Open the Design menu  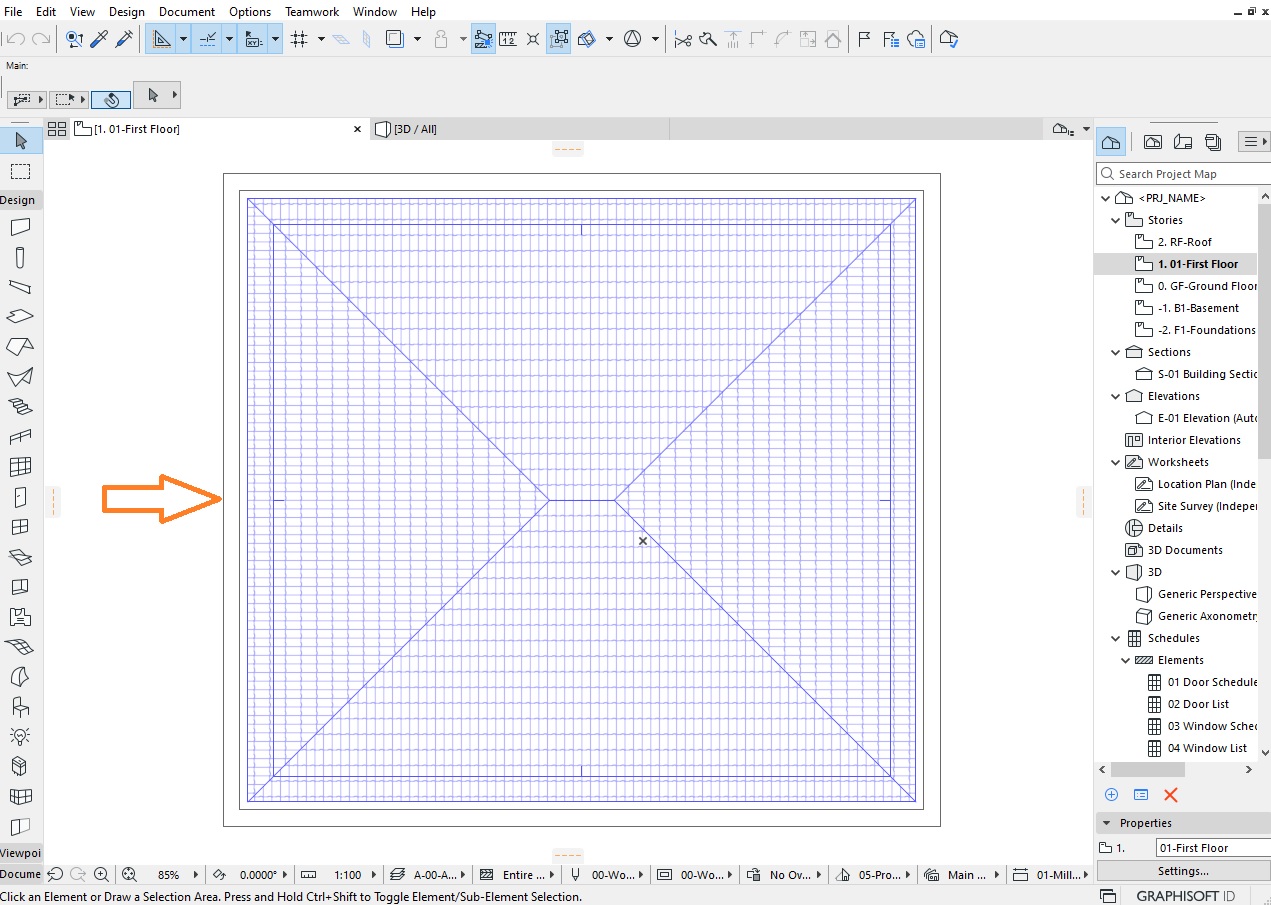(x=127, y=11)
